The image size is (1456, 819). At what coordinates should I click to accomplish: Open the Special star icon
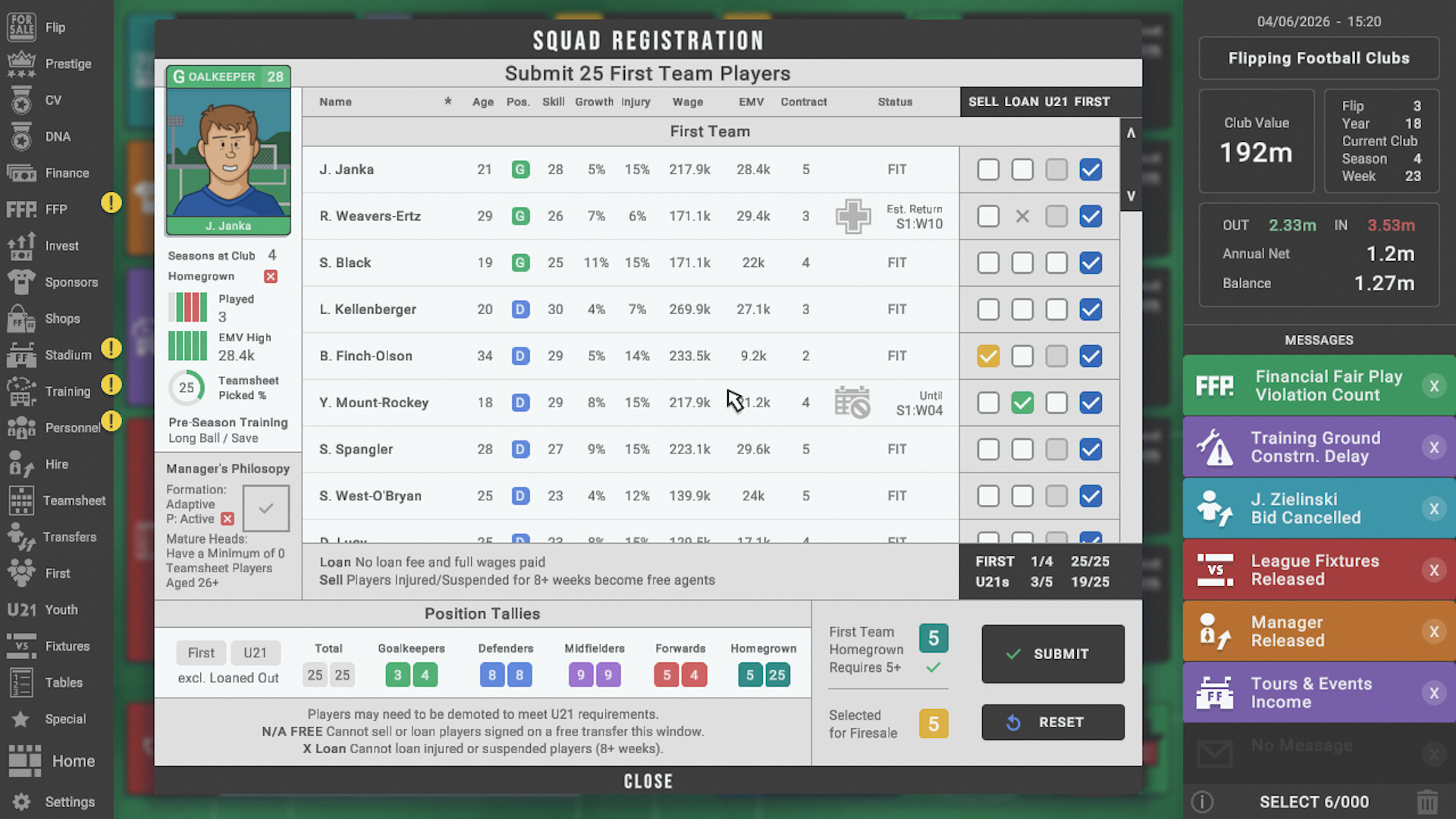[x=21, y=719]
